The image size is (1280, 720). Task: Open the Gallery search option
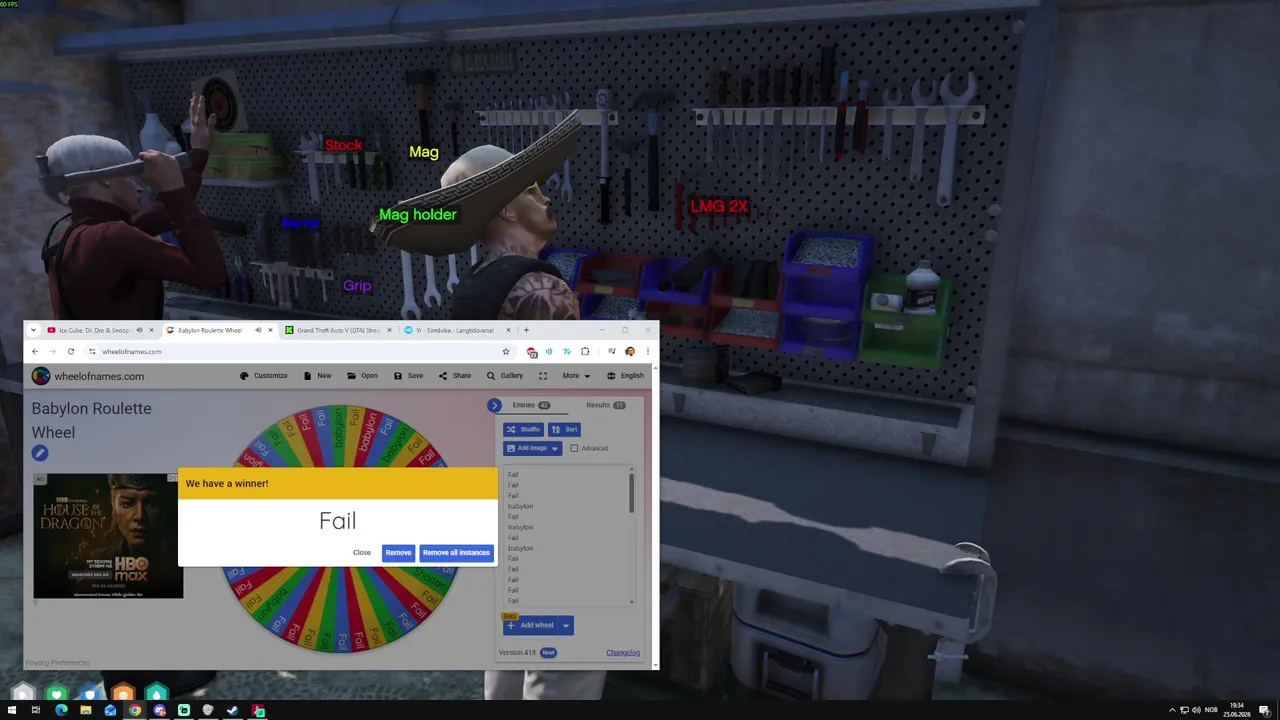click(x=505, y=376)
